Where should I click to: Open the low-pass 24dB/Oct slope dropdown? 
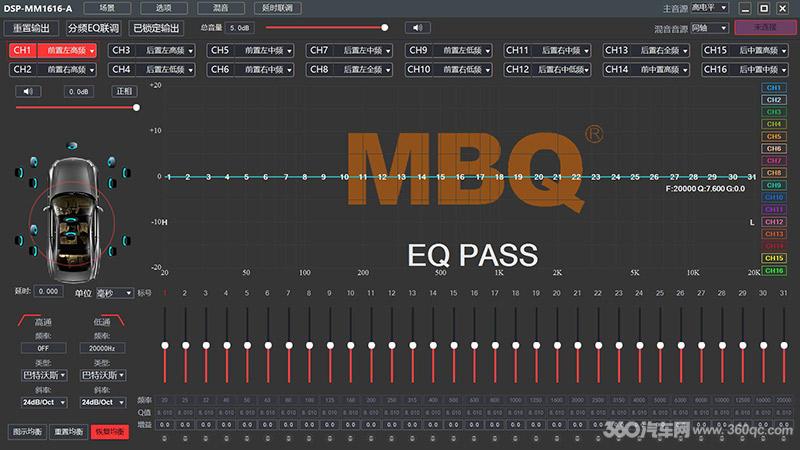click(x=102, y=402)
